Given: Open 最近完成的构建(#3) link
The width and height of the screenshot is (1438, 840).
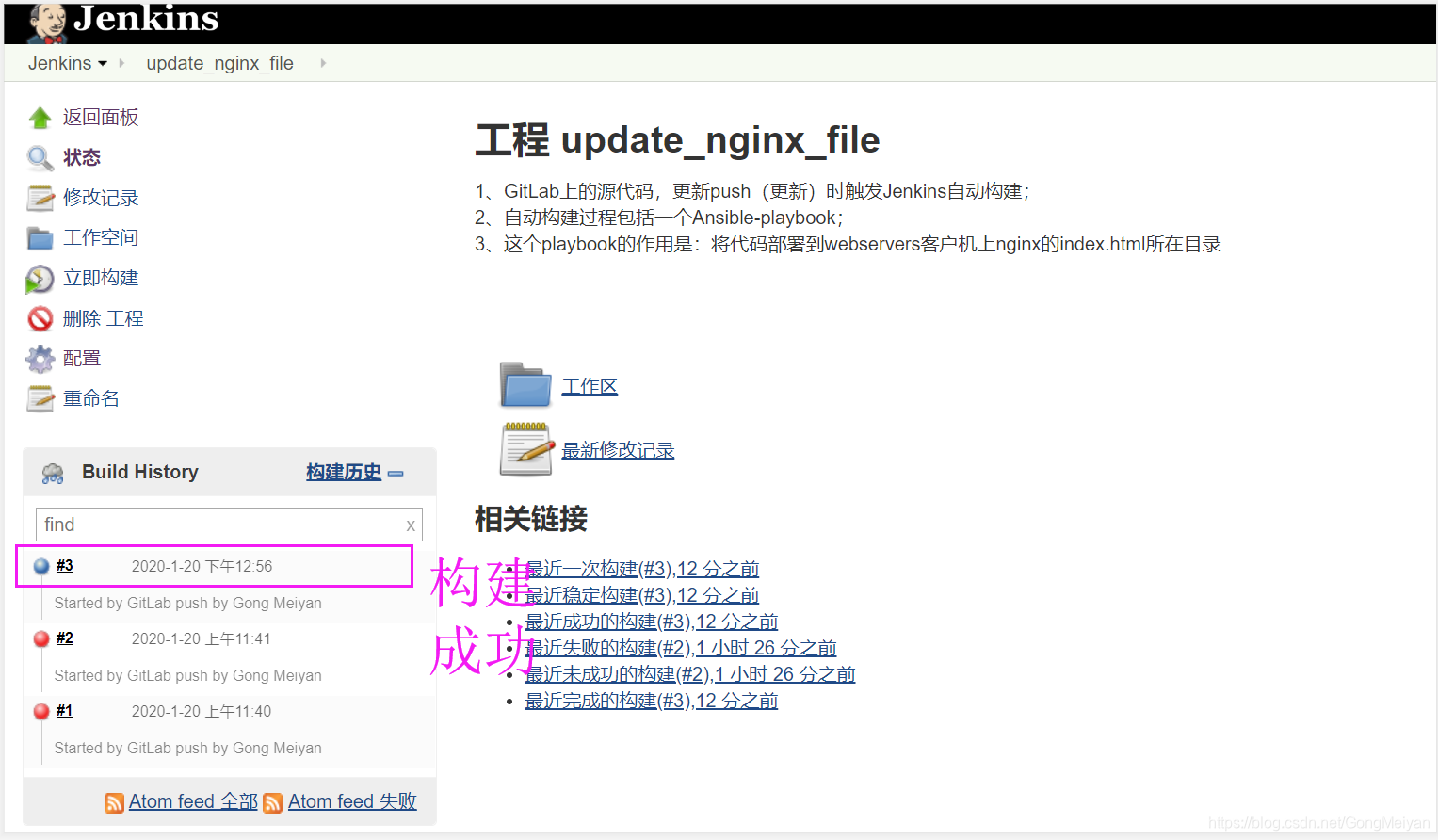Looking at the screenshot, I should pos(652,702).
